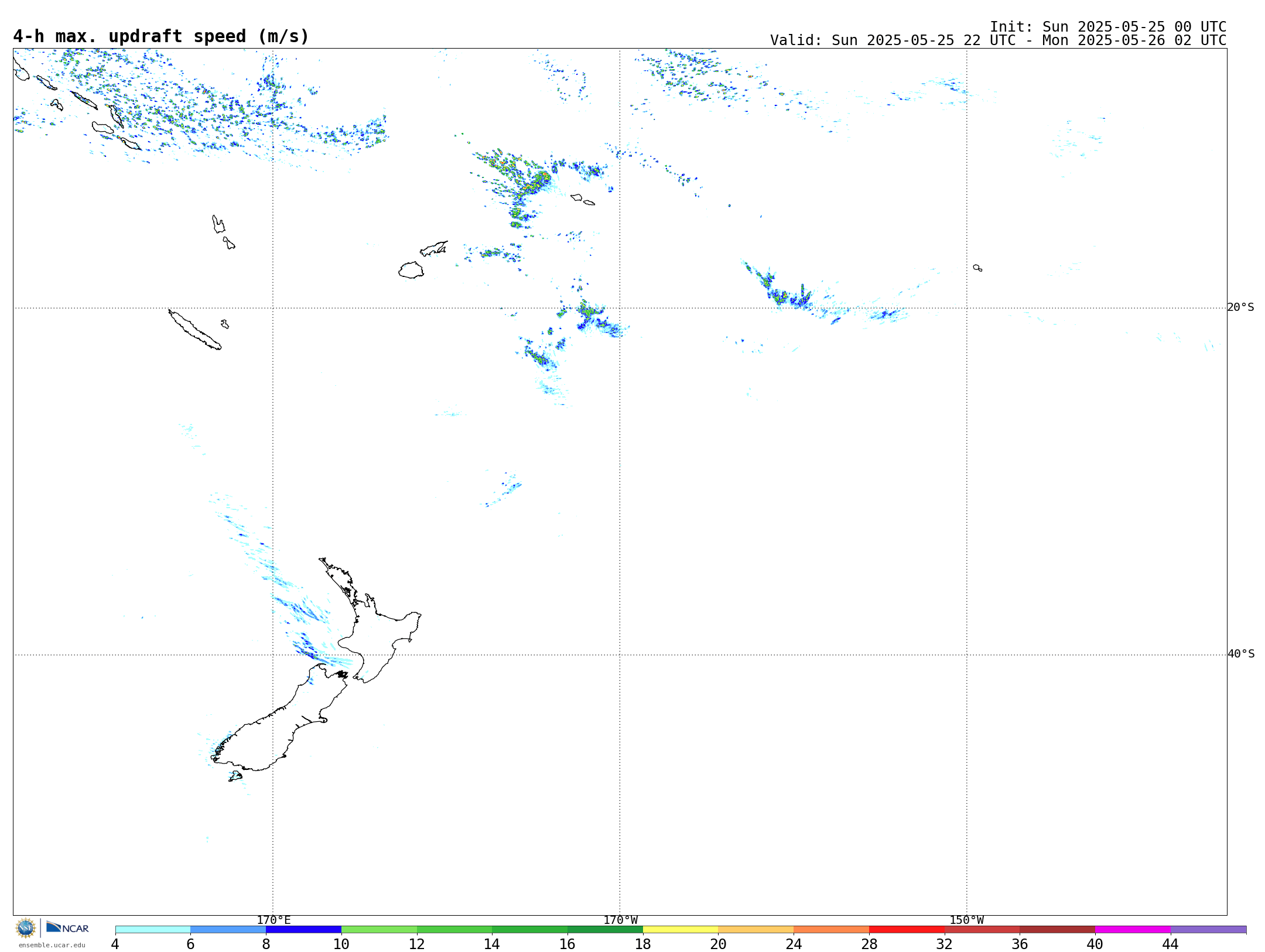Click the colorbar tick label 4

[115, 944]
